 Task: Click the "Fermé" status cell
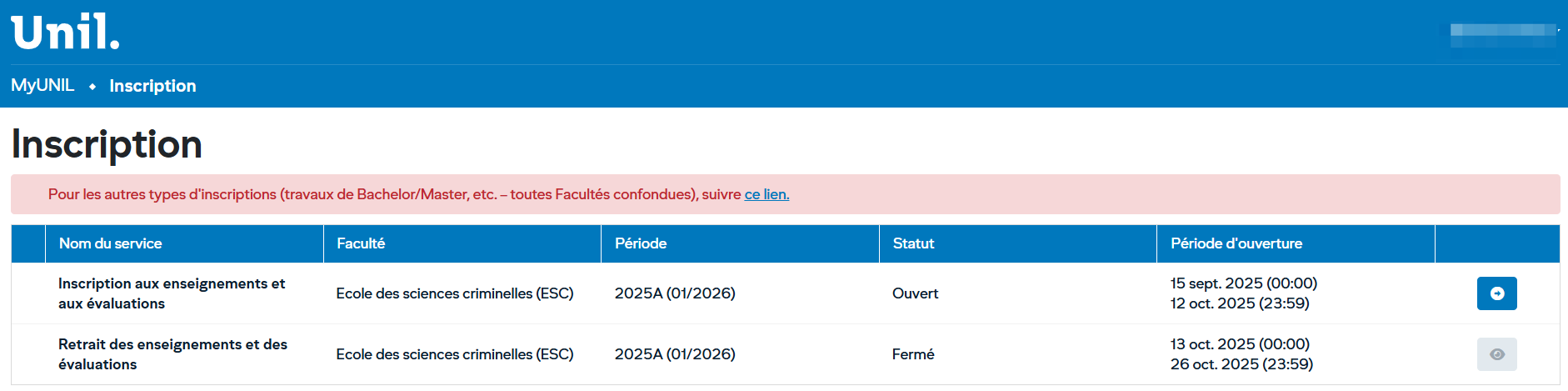tap(913, 354)
